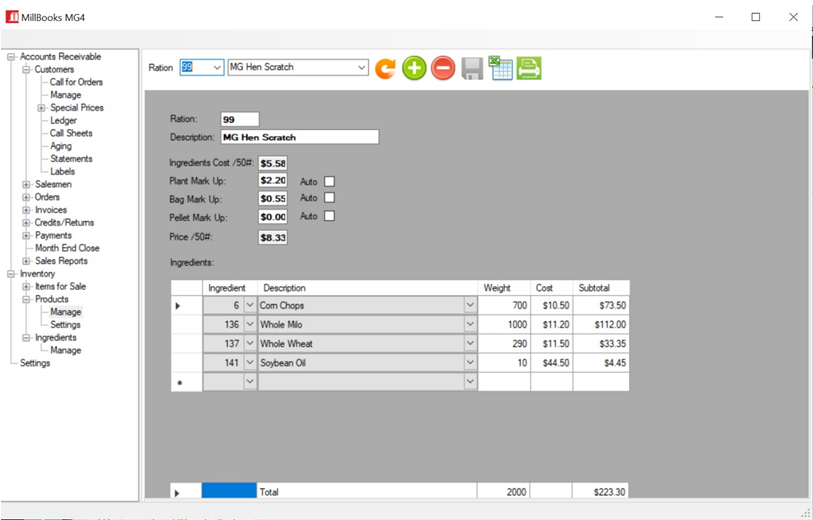813x520 pixels.
Task: Click the Price /50# field $8.33
Action: click(273, 237)
